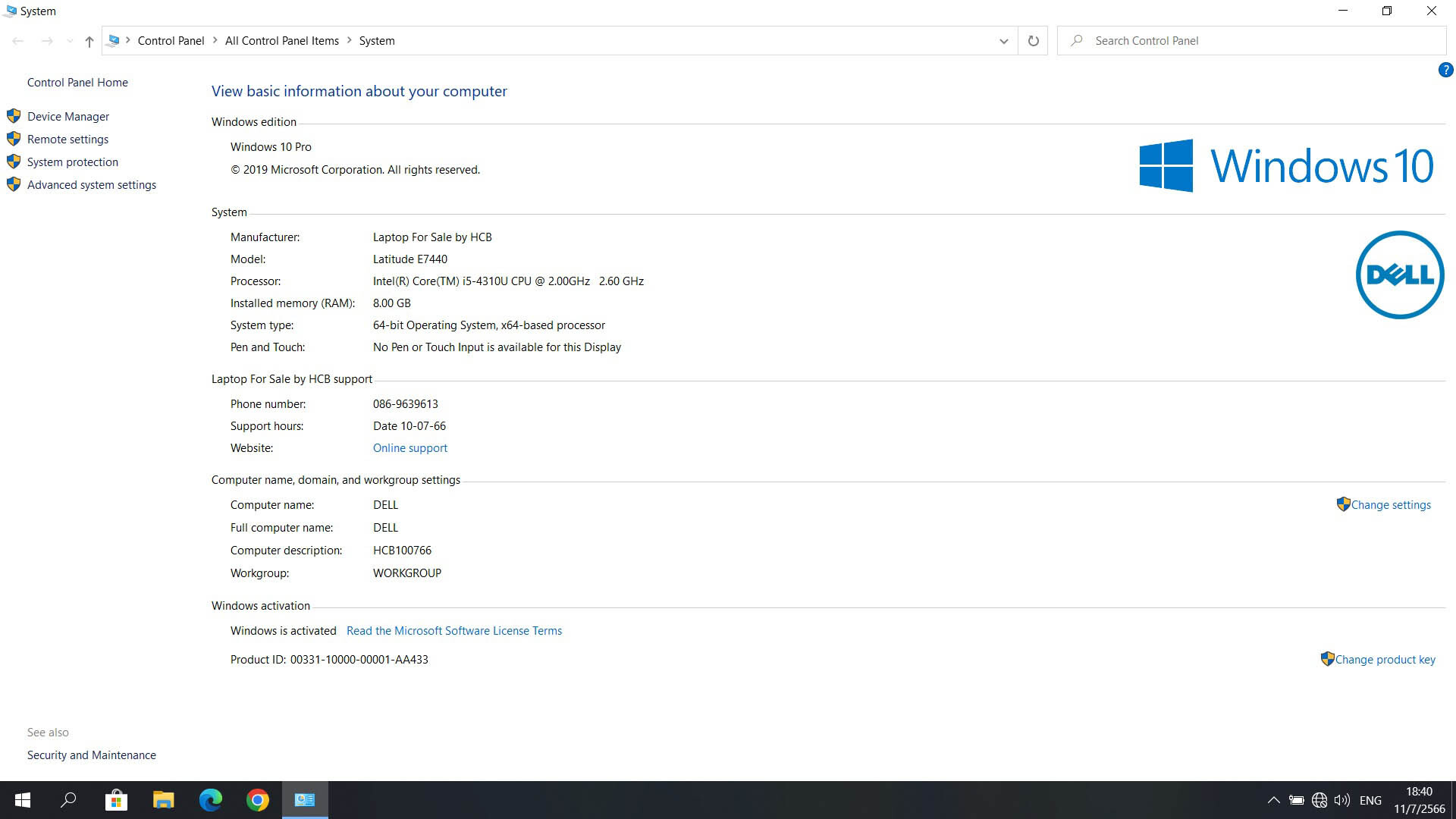
Task: Click Control Panel breadcrumb item
Action: click(x=171, y=41)
